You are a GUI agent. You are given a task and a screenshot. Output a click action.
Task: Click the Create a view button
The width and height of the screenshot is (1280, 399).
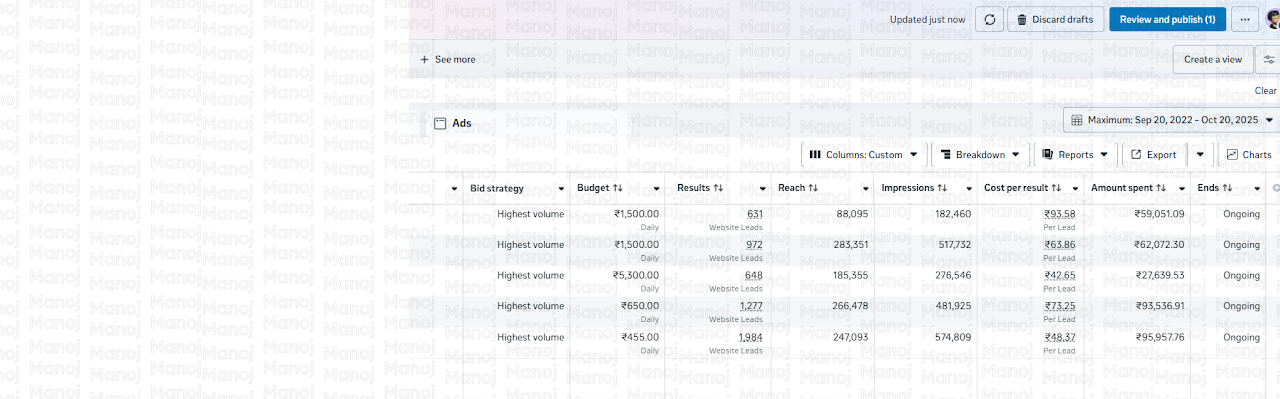pos(1213,59)
